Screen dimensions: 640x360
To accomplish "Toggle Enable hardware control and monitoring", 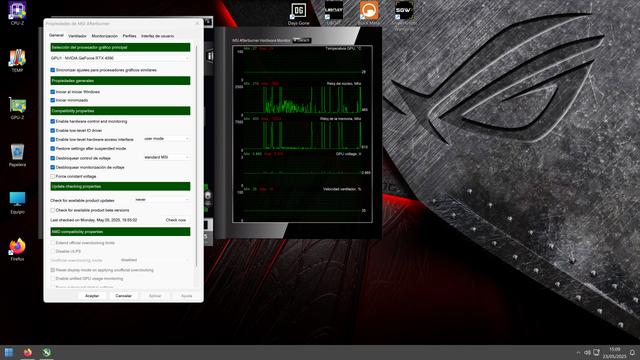I will coord(53,121).
